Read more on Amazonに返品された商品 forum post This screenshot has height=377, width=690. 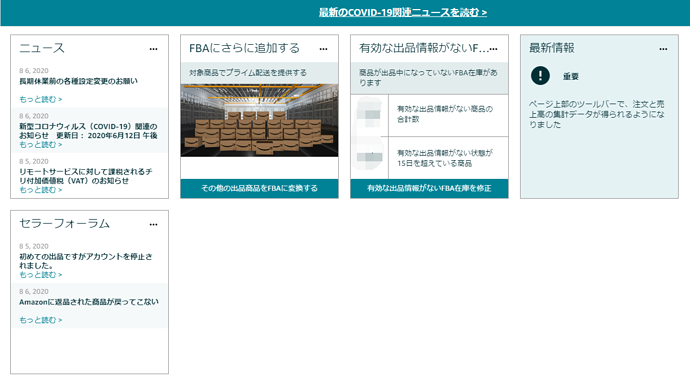pyautogui.click(x=40, y=320)
